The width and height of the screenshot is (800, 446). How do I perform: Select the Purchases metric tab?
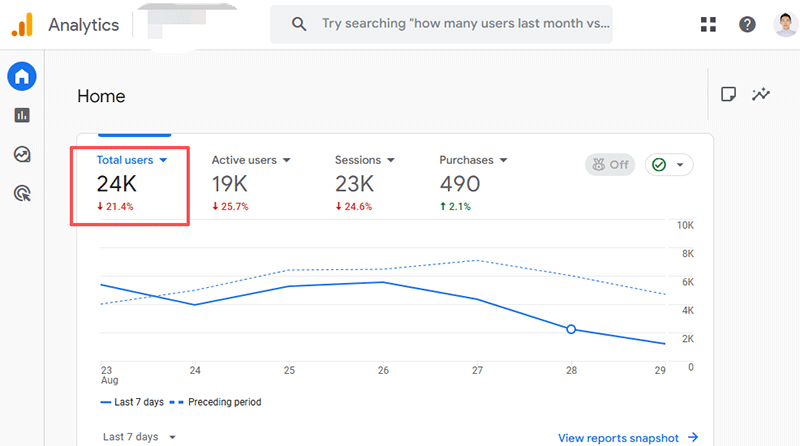pos(473,160)
